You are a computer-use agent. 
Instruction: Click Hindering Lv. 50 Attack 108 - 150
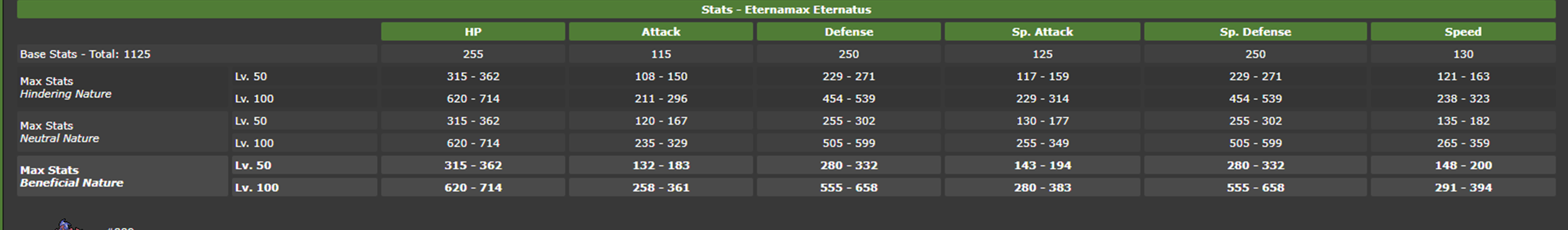click(x=660, y=76)
